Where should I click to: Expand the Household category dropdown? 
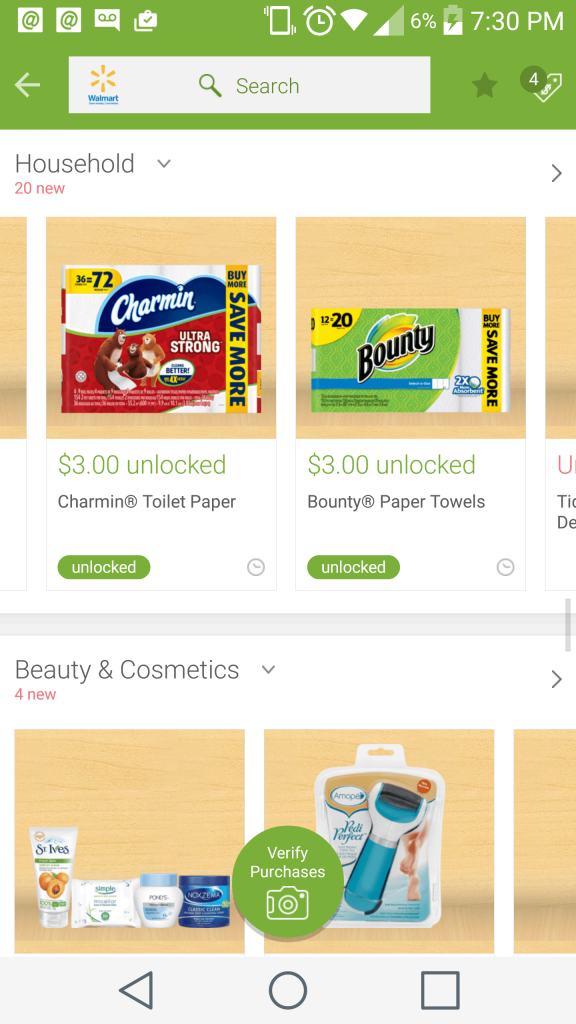(164, 163)
